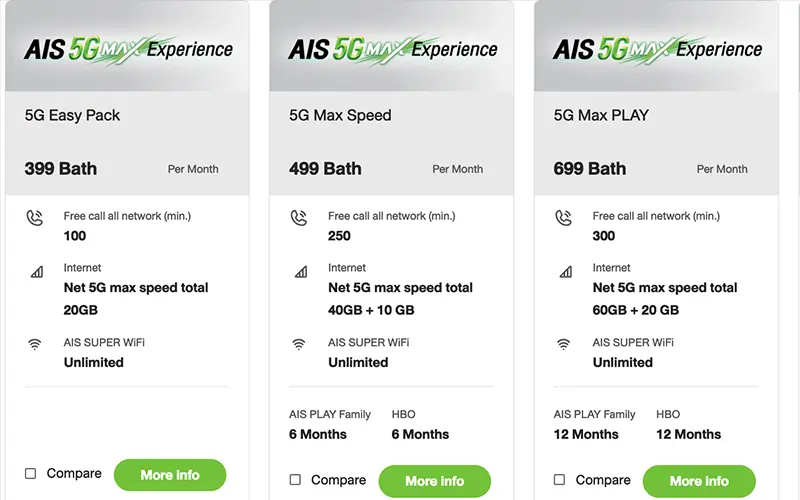This screenshot has width=800, height=500.
Task: Click the phone call icon in 5G Max Speed
Action: (299, 218)
